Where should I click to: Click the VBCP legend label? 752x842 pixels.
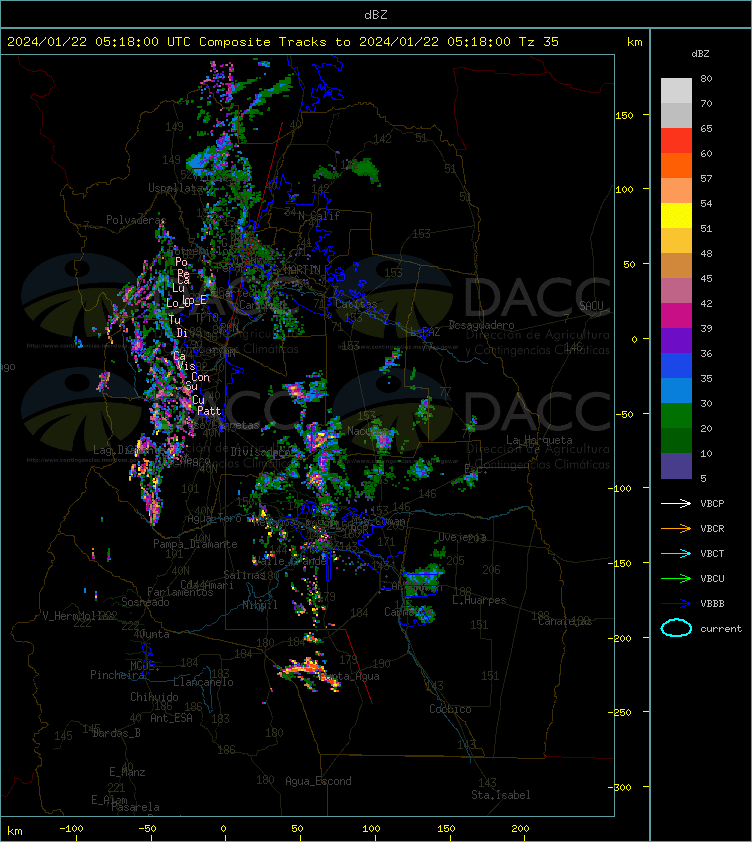point(712,504)
